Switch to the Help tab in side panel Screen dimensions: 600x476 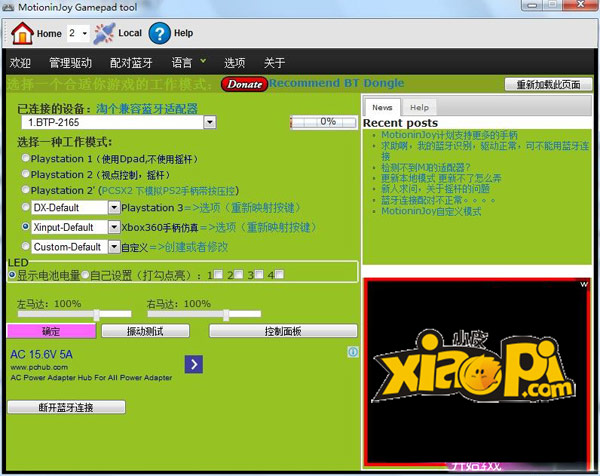click(x=419, y=108)
